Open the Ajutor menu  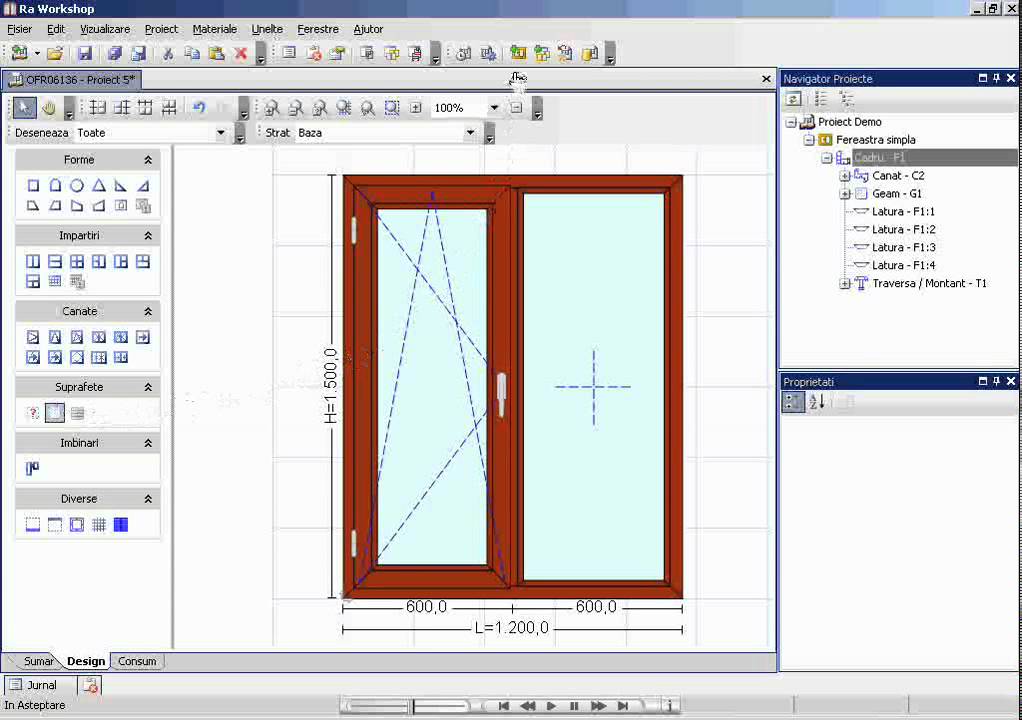[368, 29]
